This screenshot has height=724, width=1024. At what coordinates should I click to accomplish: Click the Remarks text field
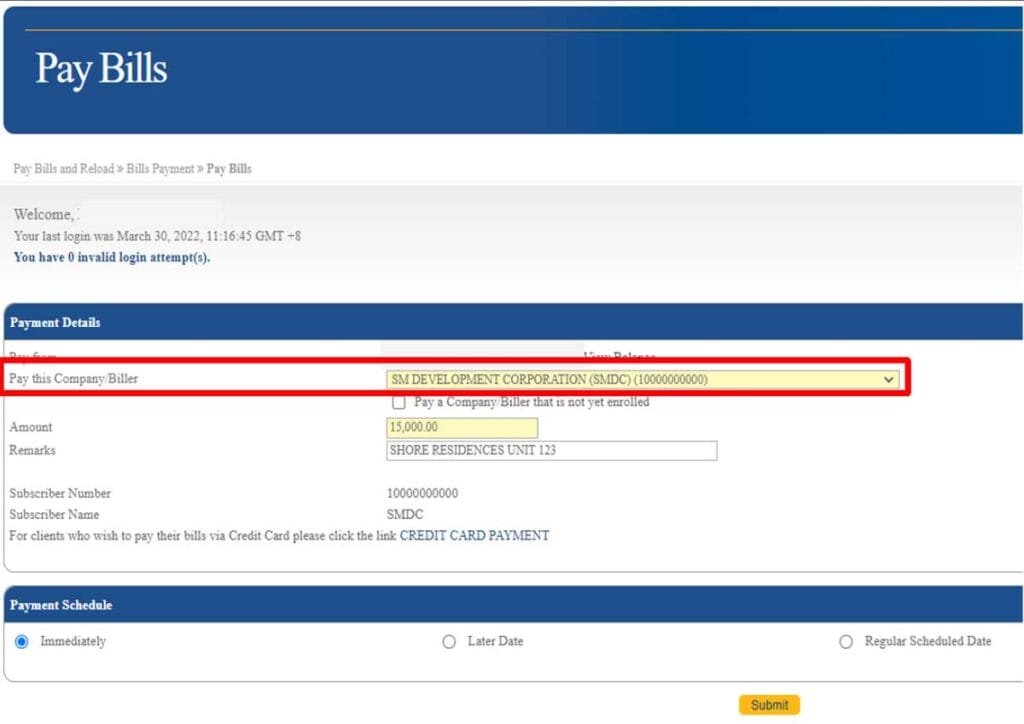(x=550, y=450)
